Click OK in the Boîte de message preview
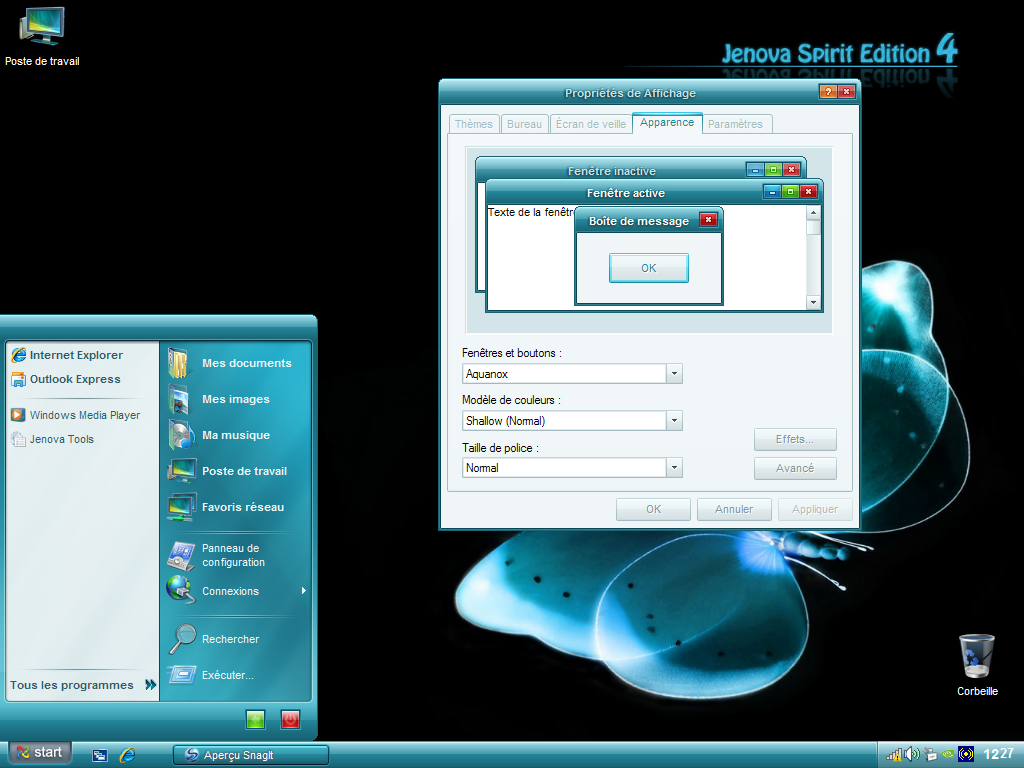 648,268
